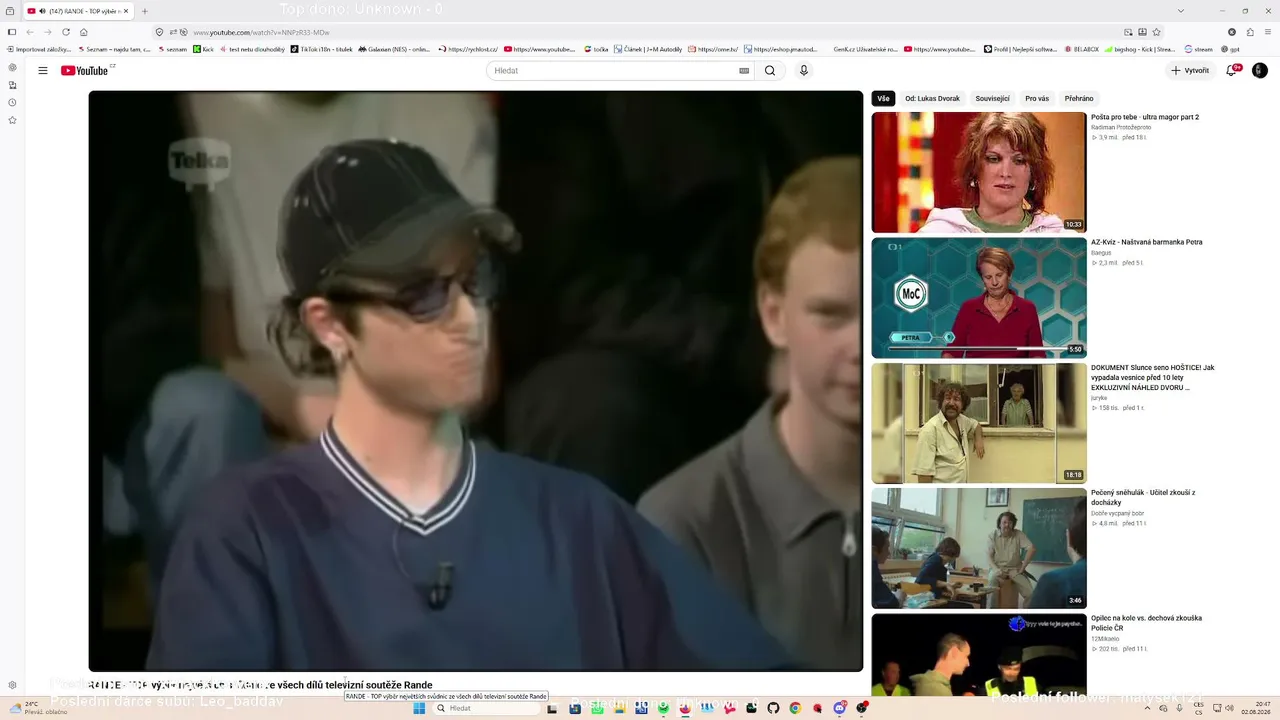Screen dimensions: 1280x720
Task: Select the 'Od: Lukas Dvorak' chip
Action: [x=932, y=99]
